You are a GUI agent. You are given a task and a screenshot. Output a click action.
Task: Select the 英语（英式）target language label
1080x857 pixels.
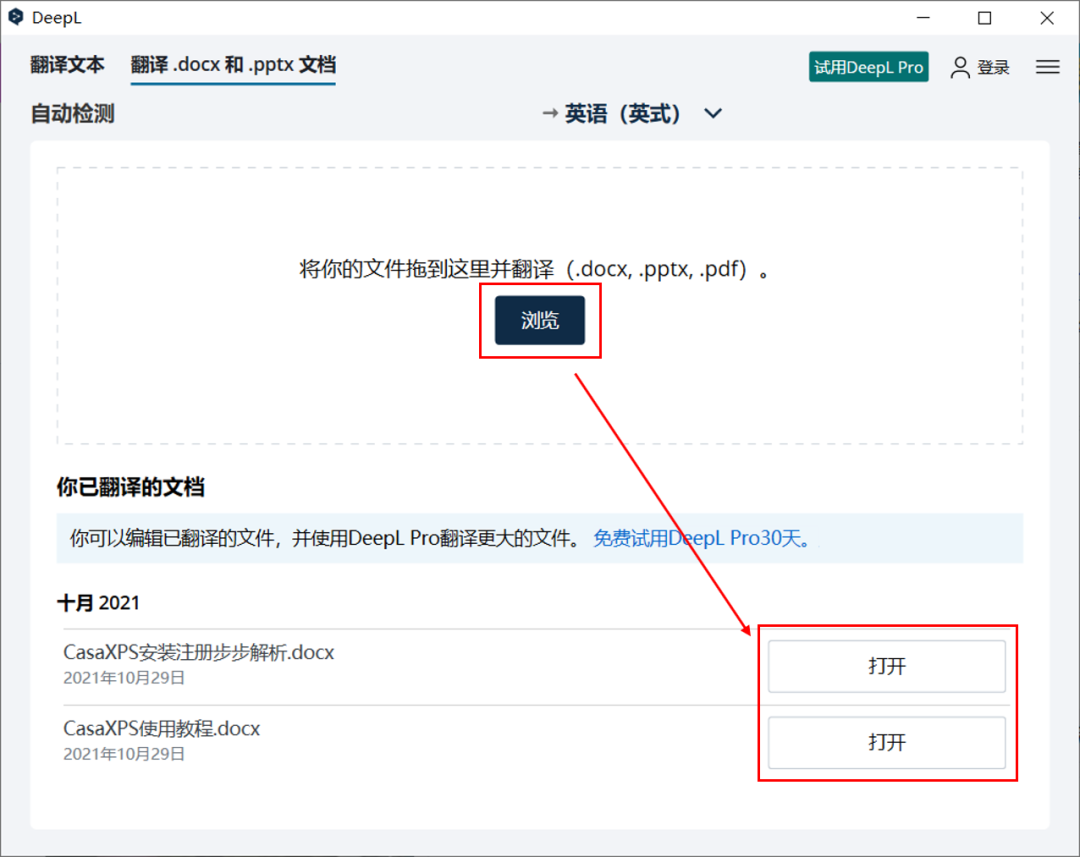[x=622, y=114]
